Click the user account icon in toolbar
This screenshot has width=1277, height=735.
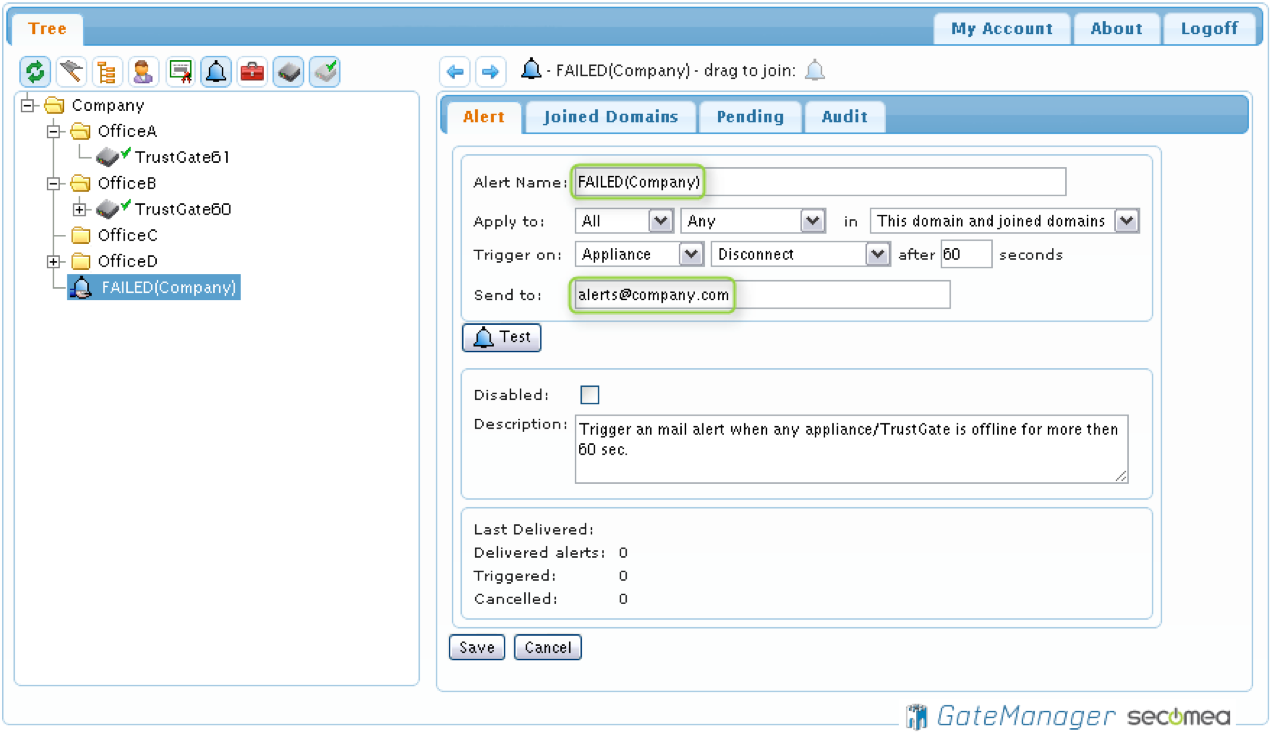(144, 71)
